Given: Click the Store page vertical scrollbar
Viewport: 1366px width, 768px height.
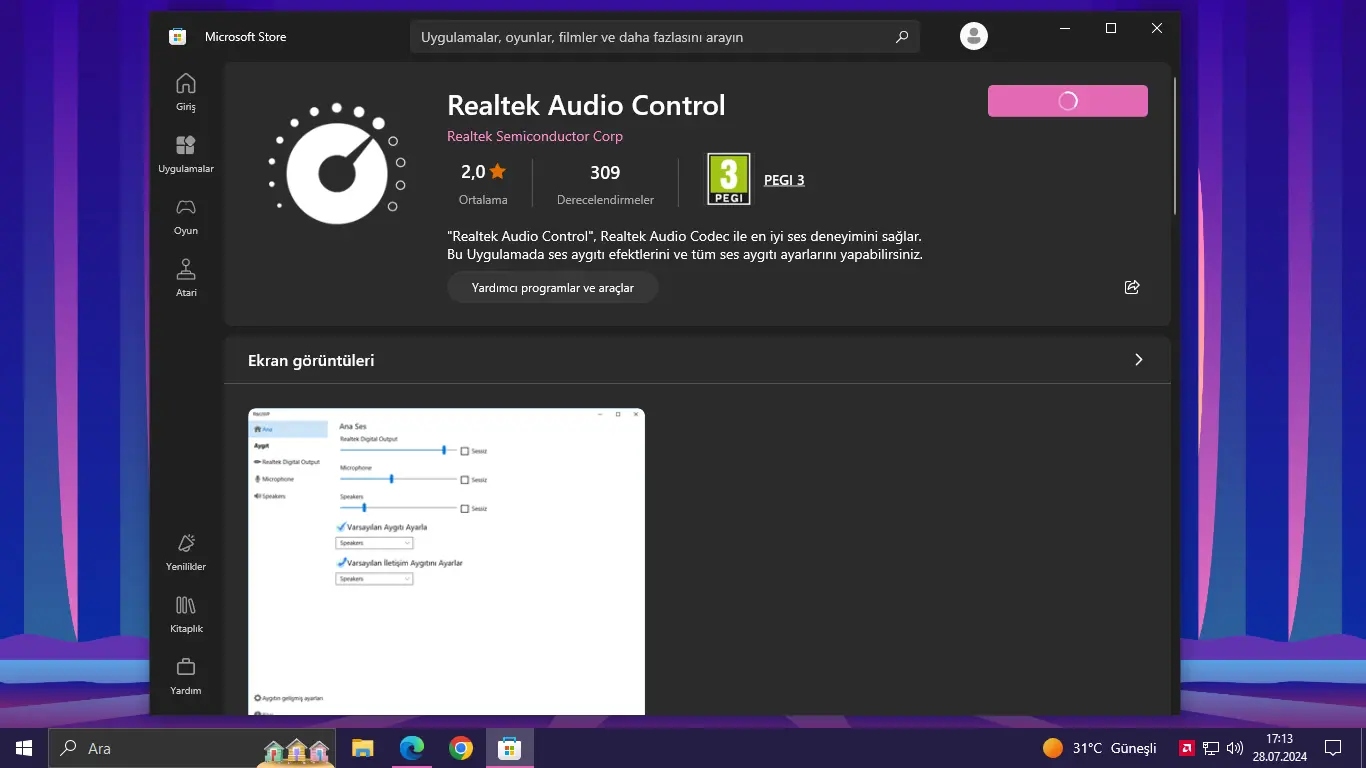Looking at the screenshot, I should pyautogui.click(x=1175, y=145).
